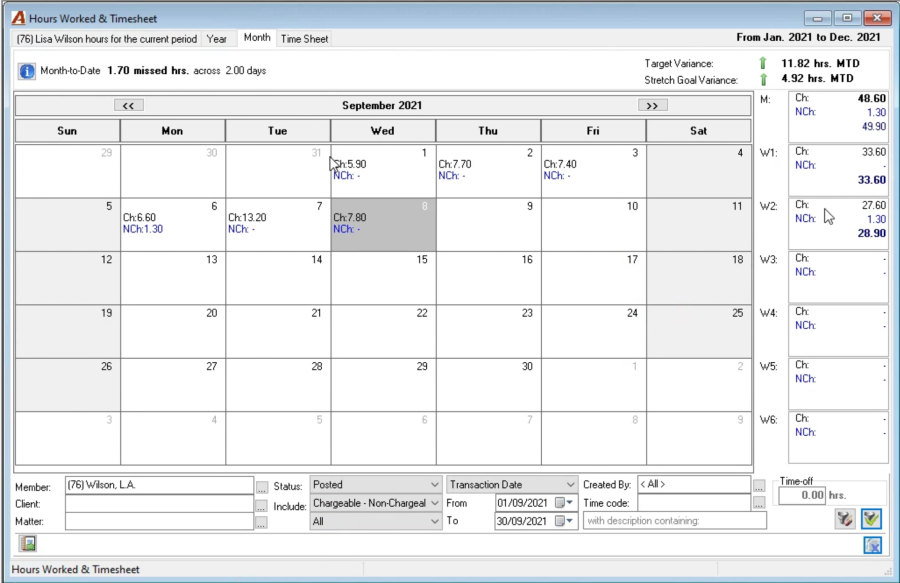This screenshot has height=583, width=900.
Task: Expand the Include Chargeable - Non-Chargeable dropdown
Action: coord(435,503)
